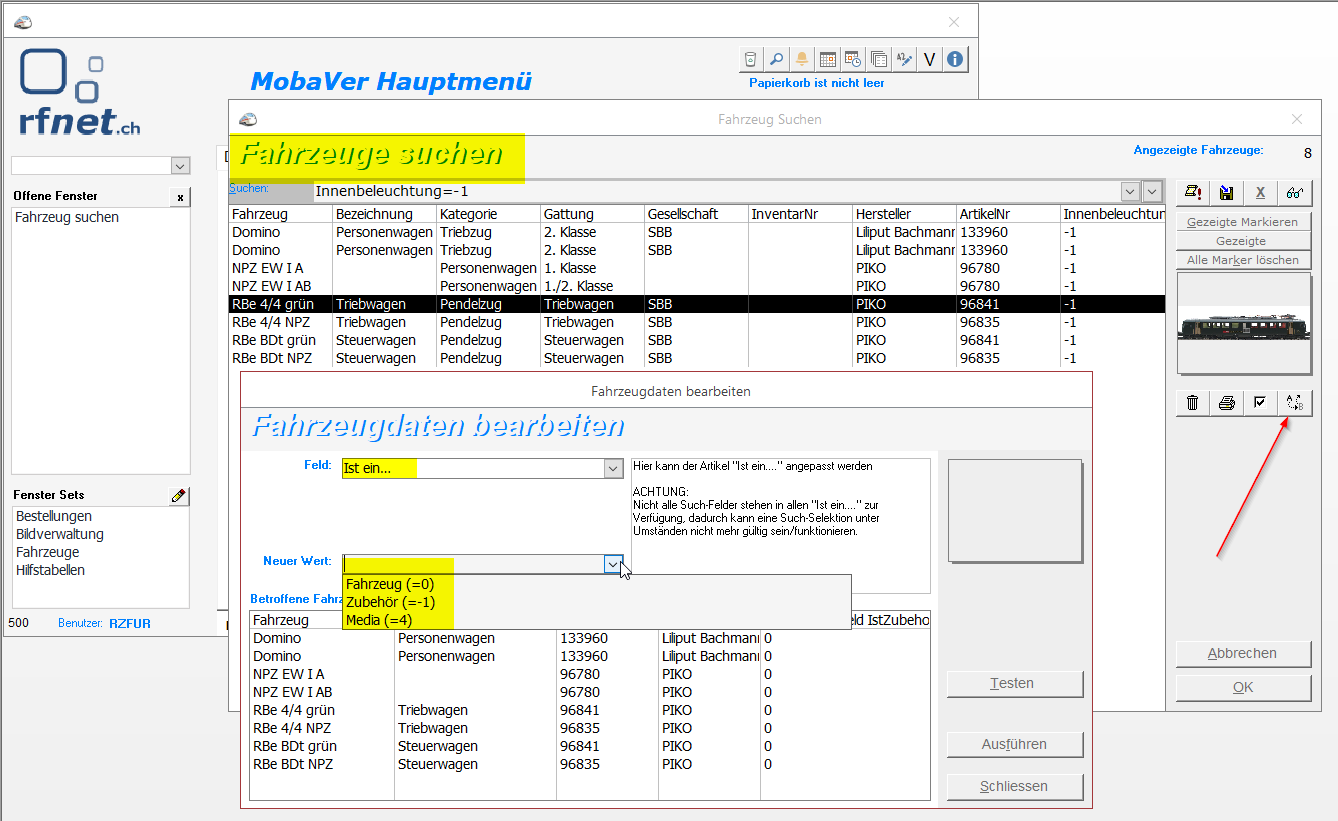
Task: Select Fahrzeug (=0) from the dropdown list
Action: tap(596, 584)
